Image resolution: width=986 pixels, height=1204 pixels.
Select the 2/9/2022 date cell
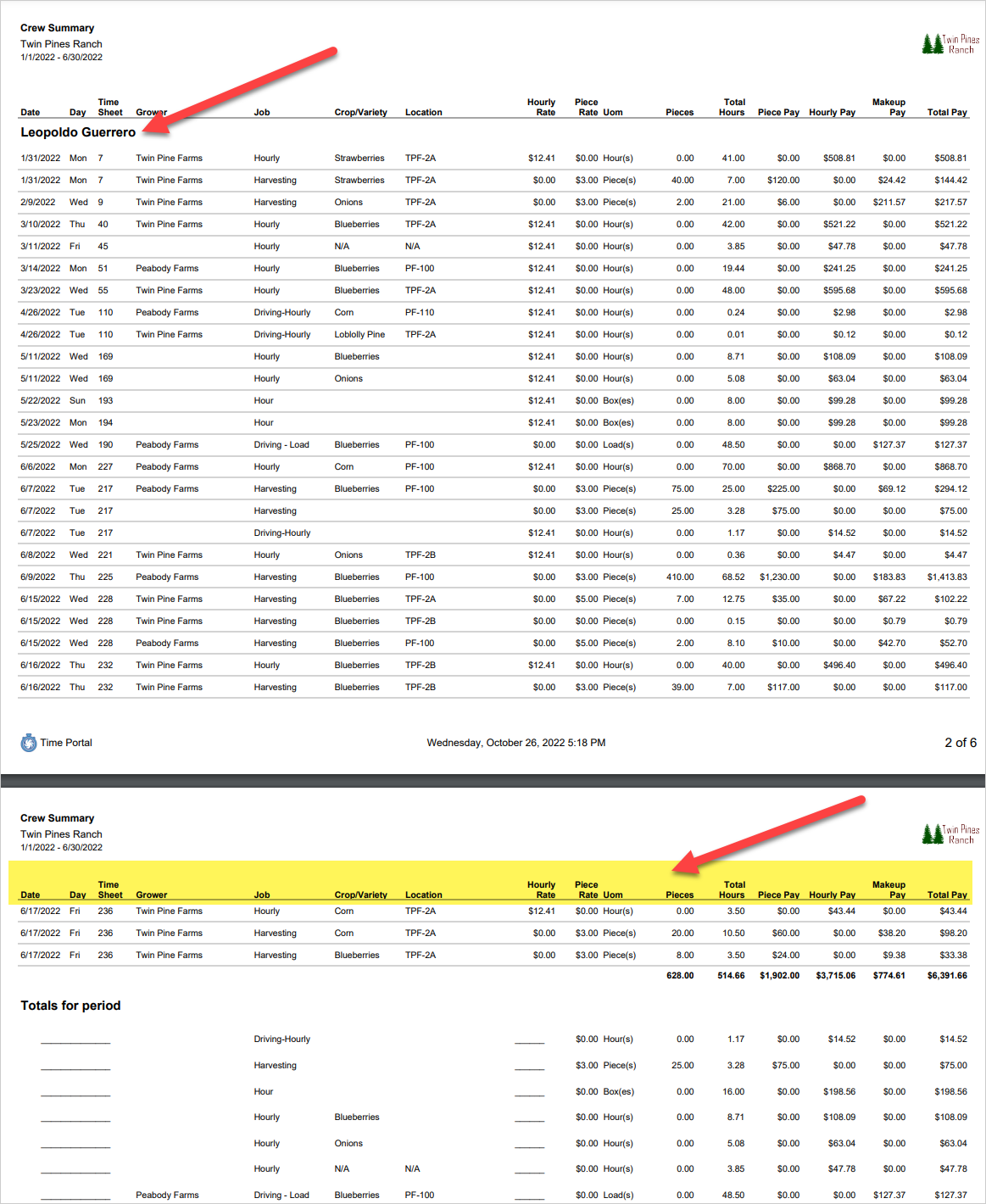tap(38, 203)
